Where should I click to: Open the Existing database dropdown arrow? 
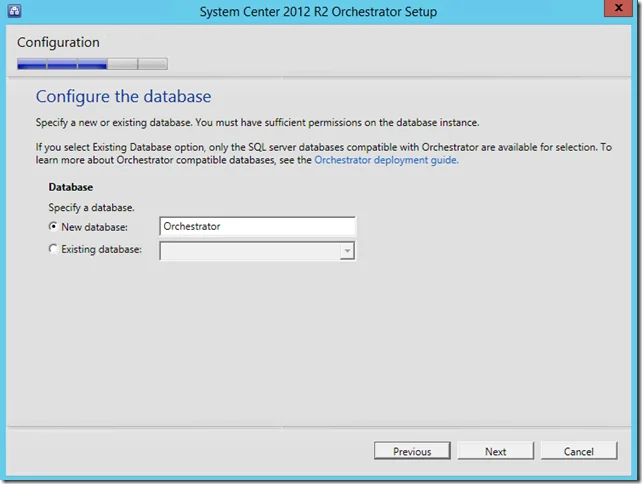point(347,251)
